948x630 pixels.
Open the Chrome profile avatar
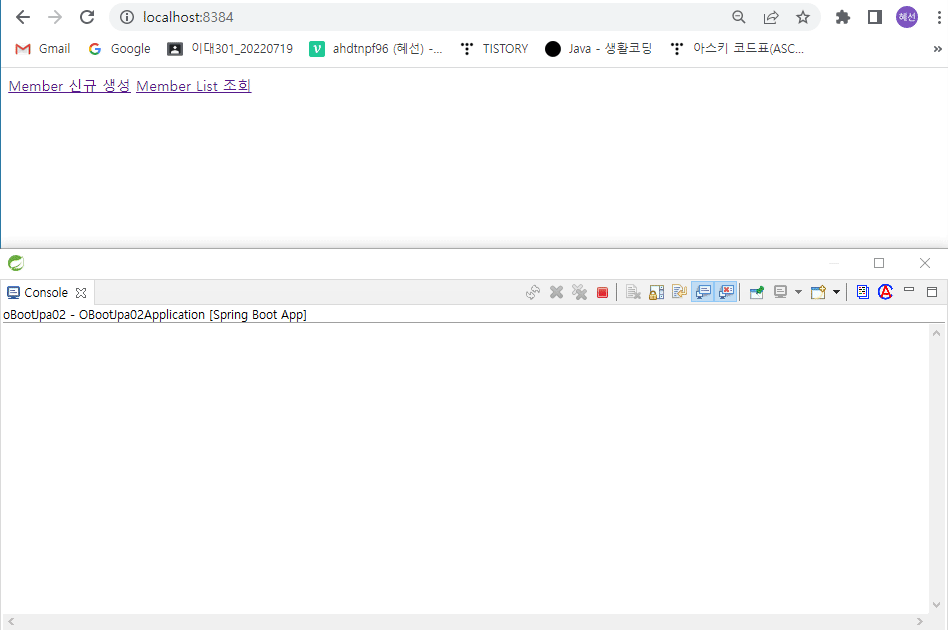pyautogui.click(x=906, y=17)
